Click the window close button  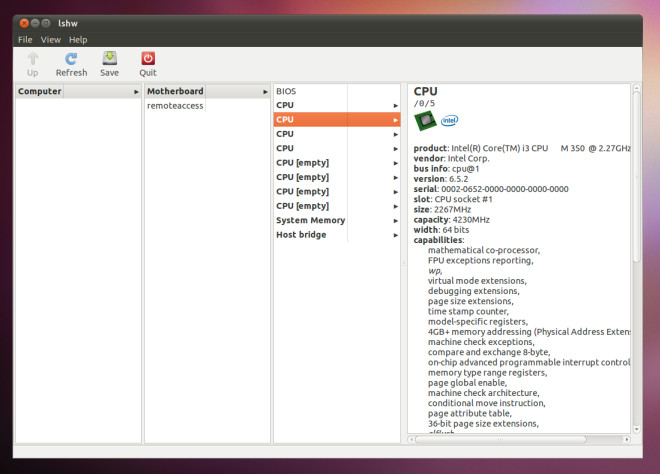tap(24, 23)
